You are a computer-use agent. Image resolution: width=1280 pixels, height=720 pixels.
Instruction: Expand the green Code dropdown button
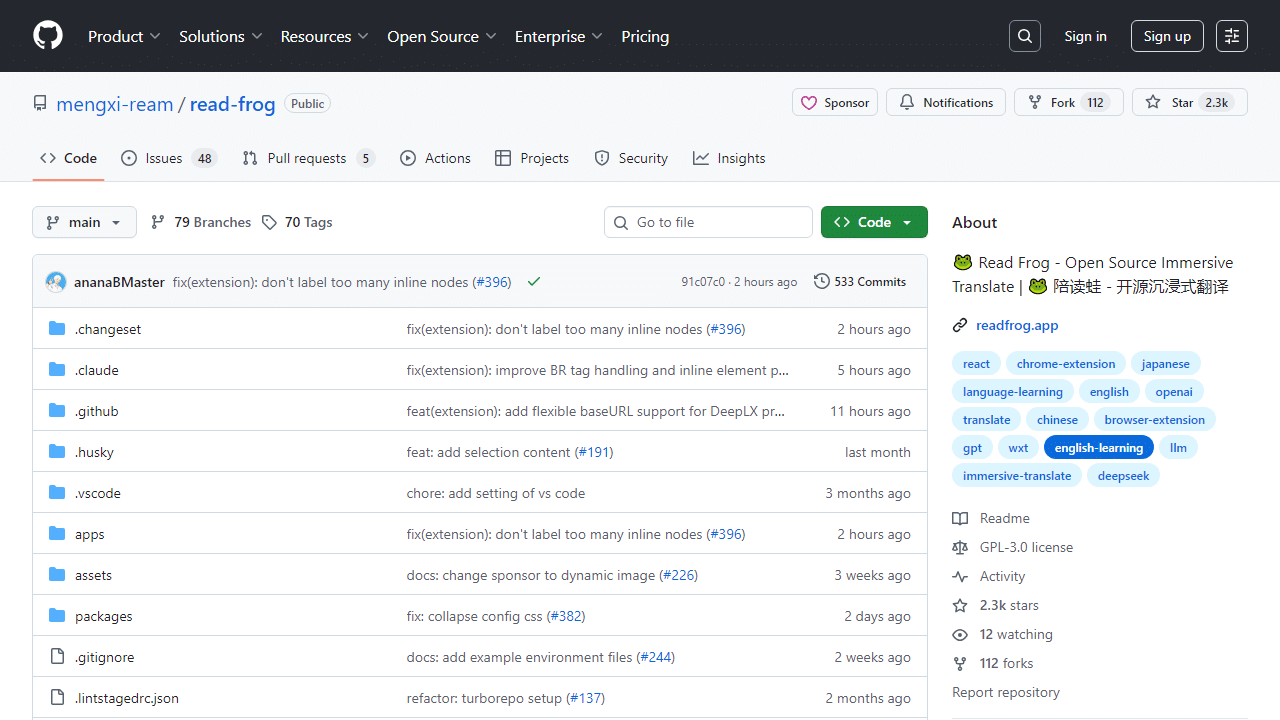[x=874, y=222]
